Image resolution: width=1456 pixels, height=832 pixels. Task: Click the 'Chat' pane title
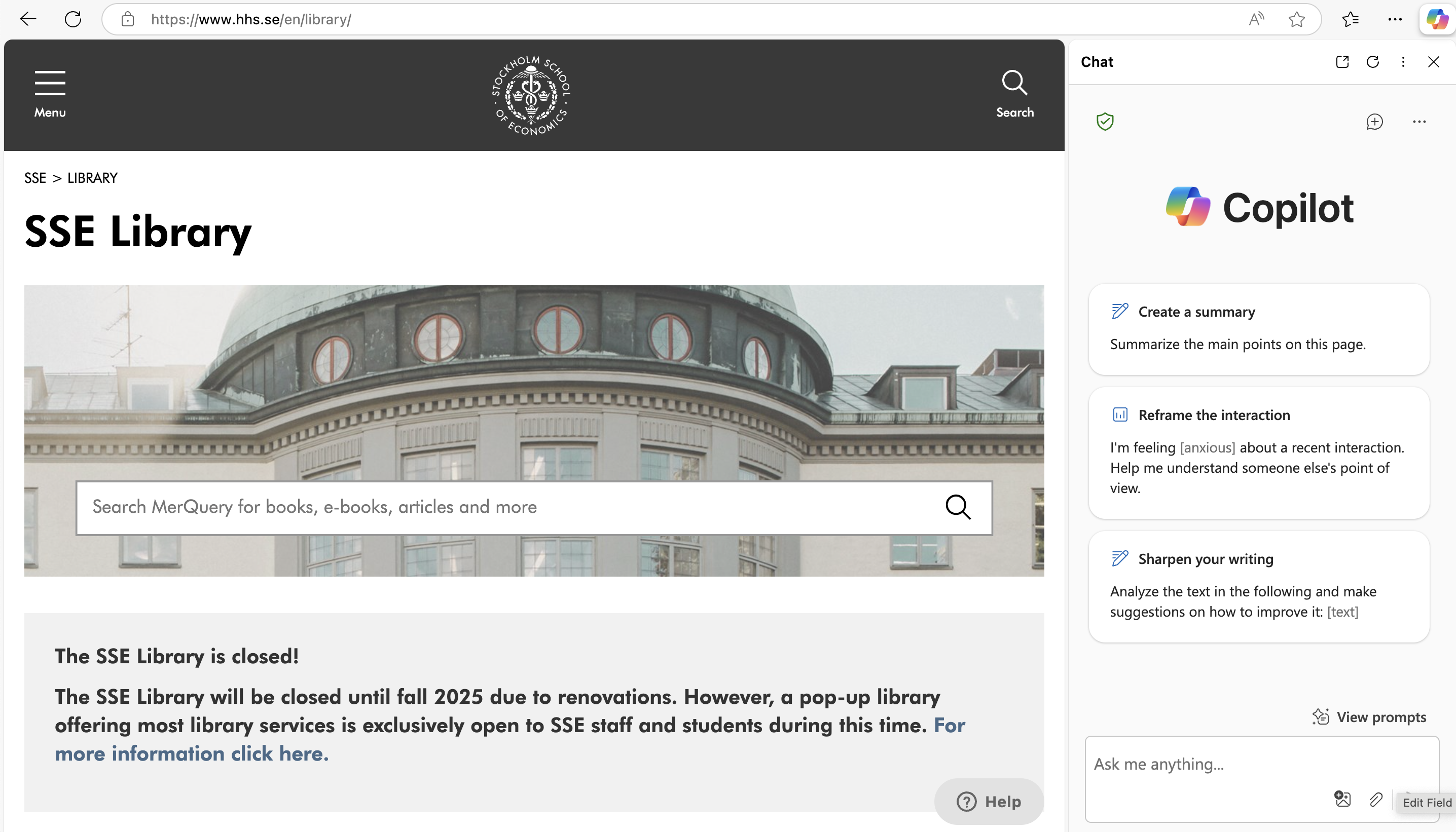tap(1097, 62)
